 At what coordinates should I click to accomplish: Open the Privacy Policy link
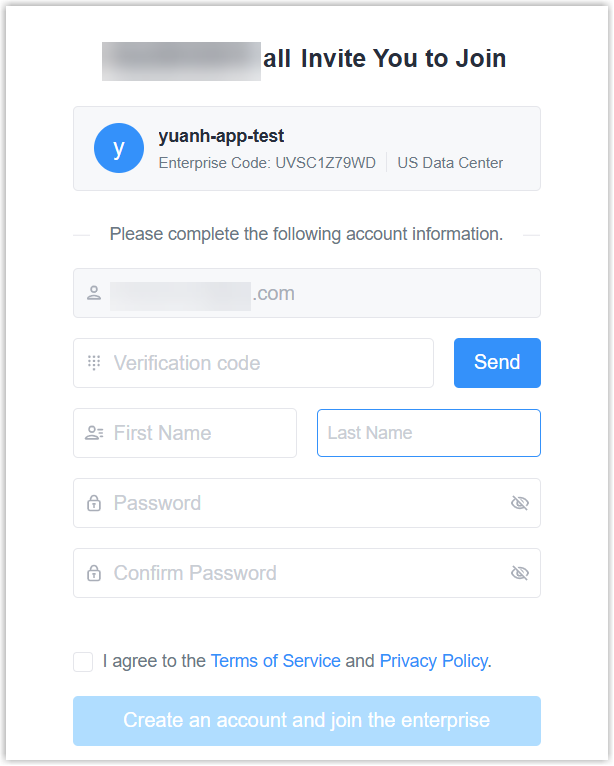(433, 661)
